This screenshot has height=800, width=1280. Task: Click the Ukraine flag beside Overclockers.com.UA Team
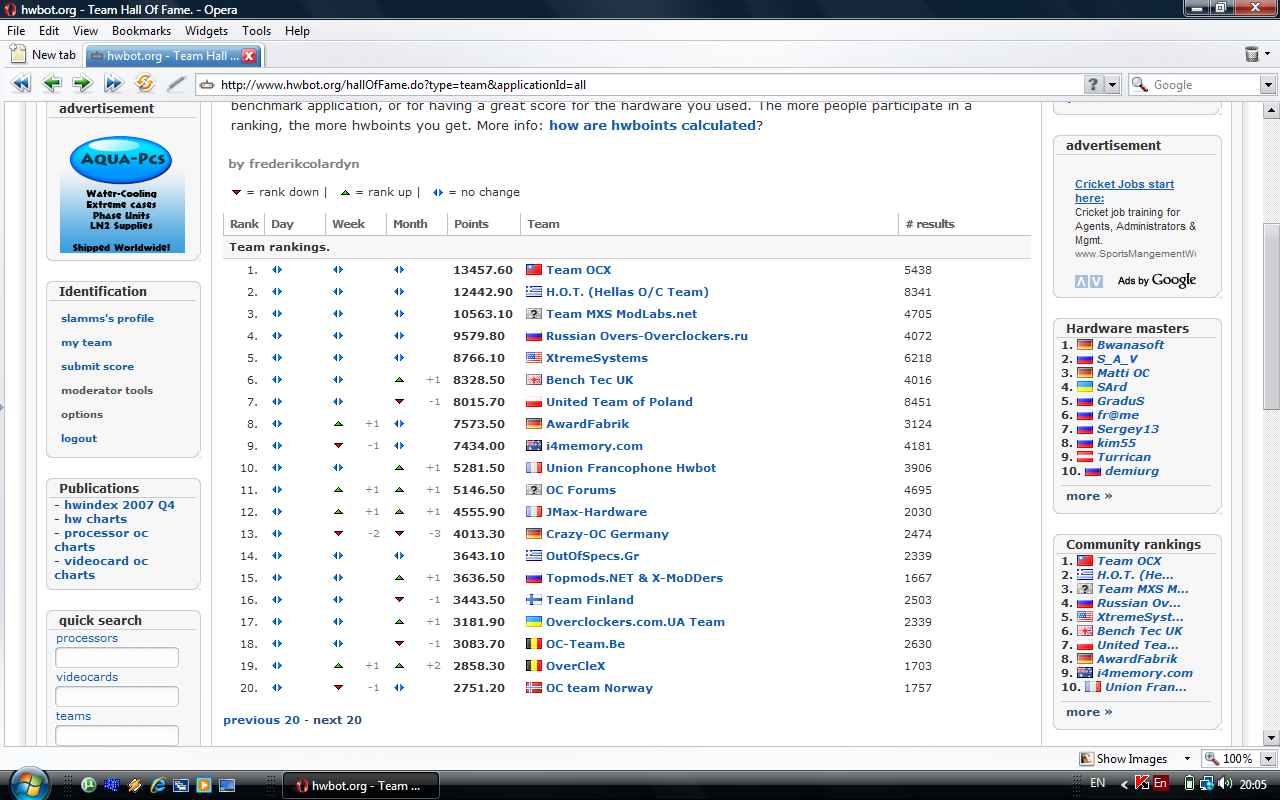coord(534,622)
